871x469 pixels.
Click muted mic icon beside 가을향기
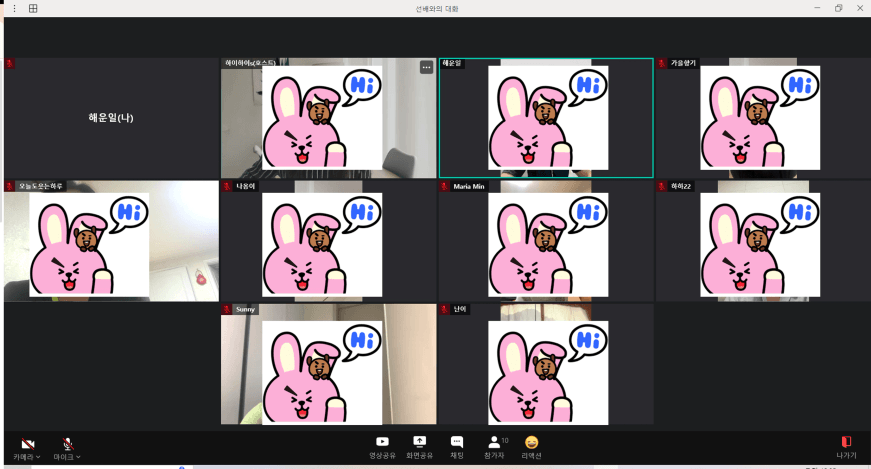(x=662, y=63)
